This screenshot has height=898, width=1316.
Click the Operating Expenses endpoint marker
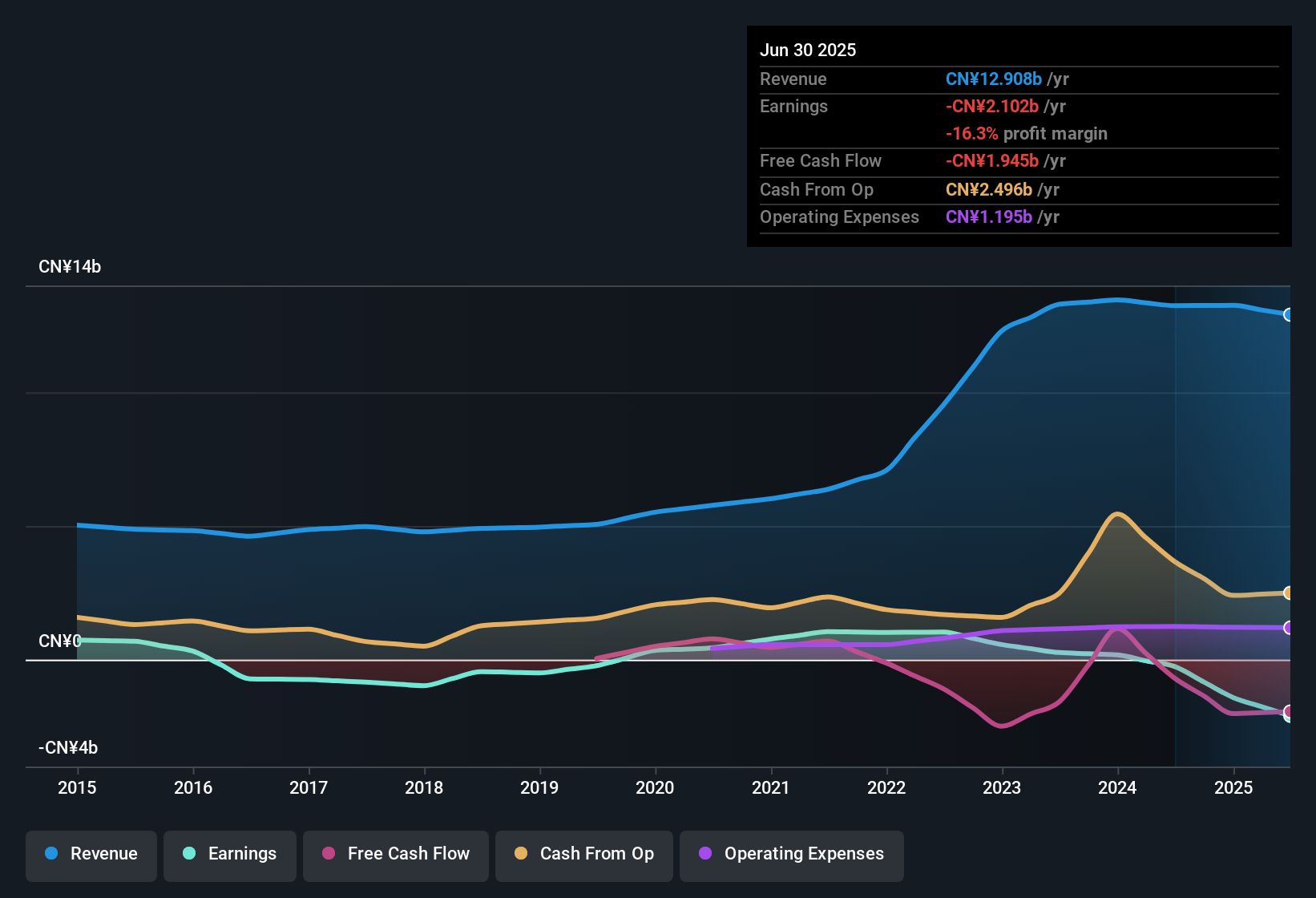[1288, 629]
